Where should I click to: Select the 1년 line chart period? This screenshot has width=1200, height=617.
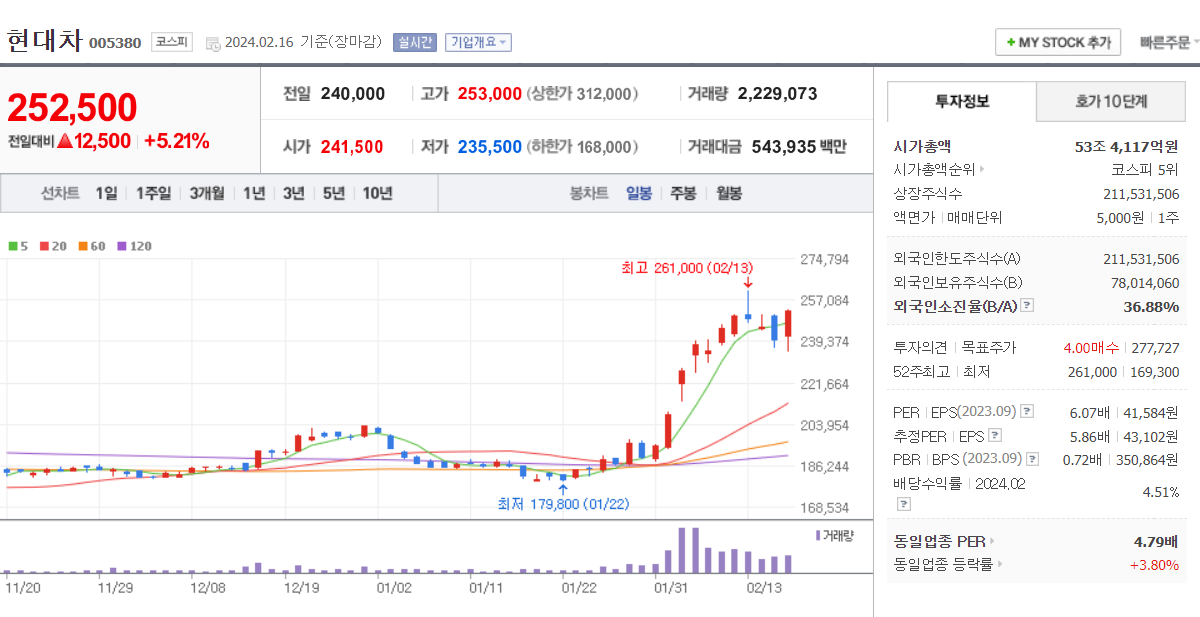254,194
